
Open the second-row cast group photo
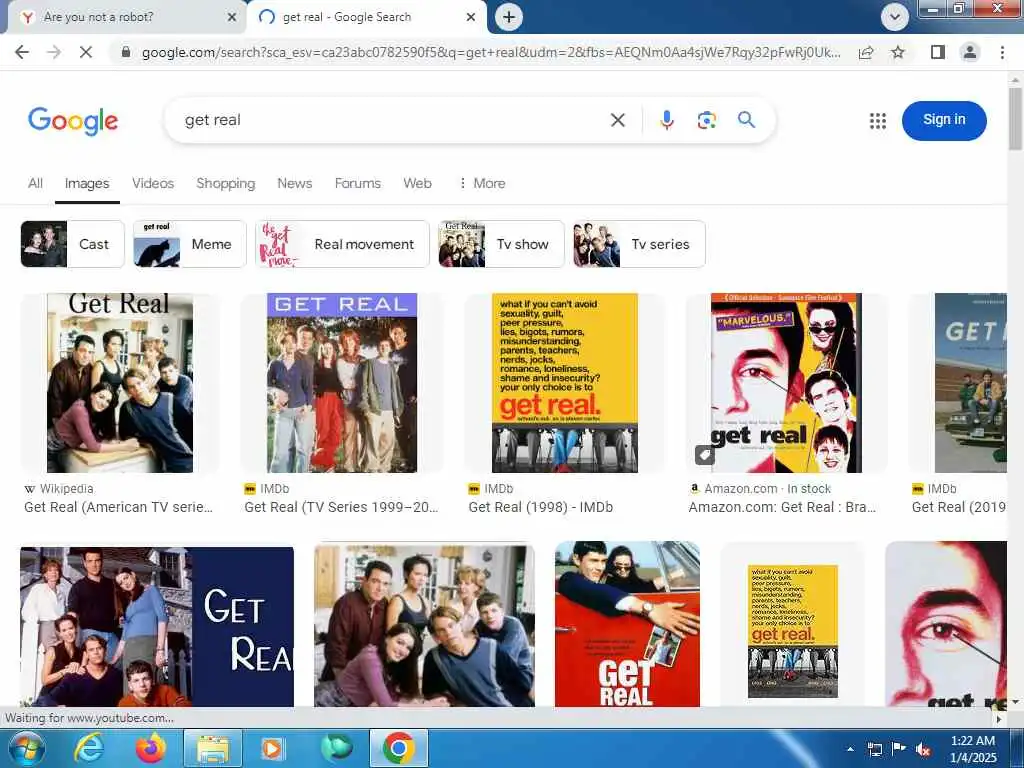[424, 626]
